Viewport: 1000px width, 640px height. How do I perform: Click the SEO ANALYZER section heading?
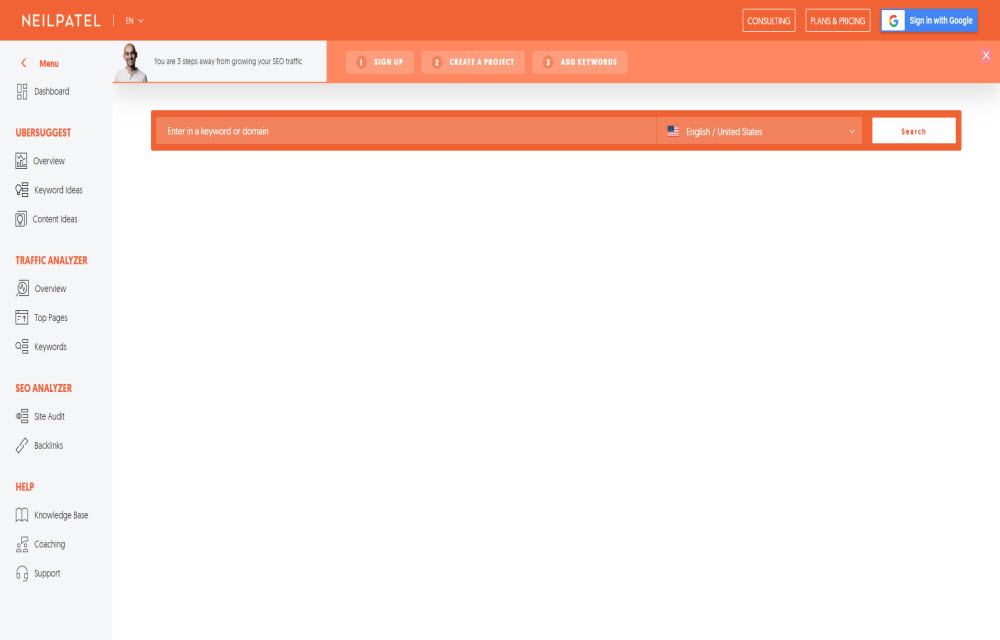click(43, 388)
